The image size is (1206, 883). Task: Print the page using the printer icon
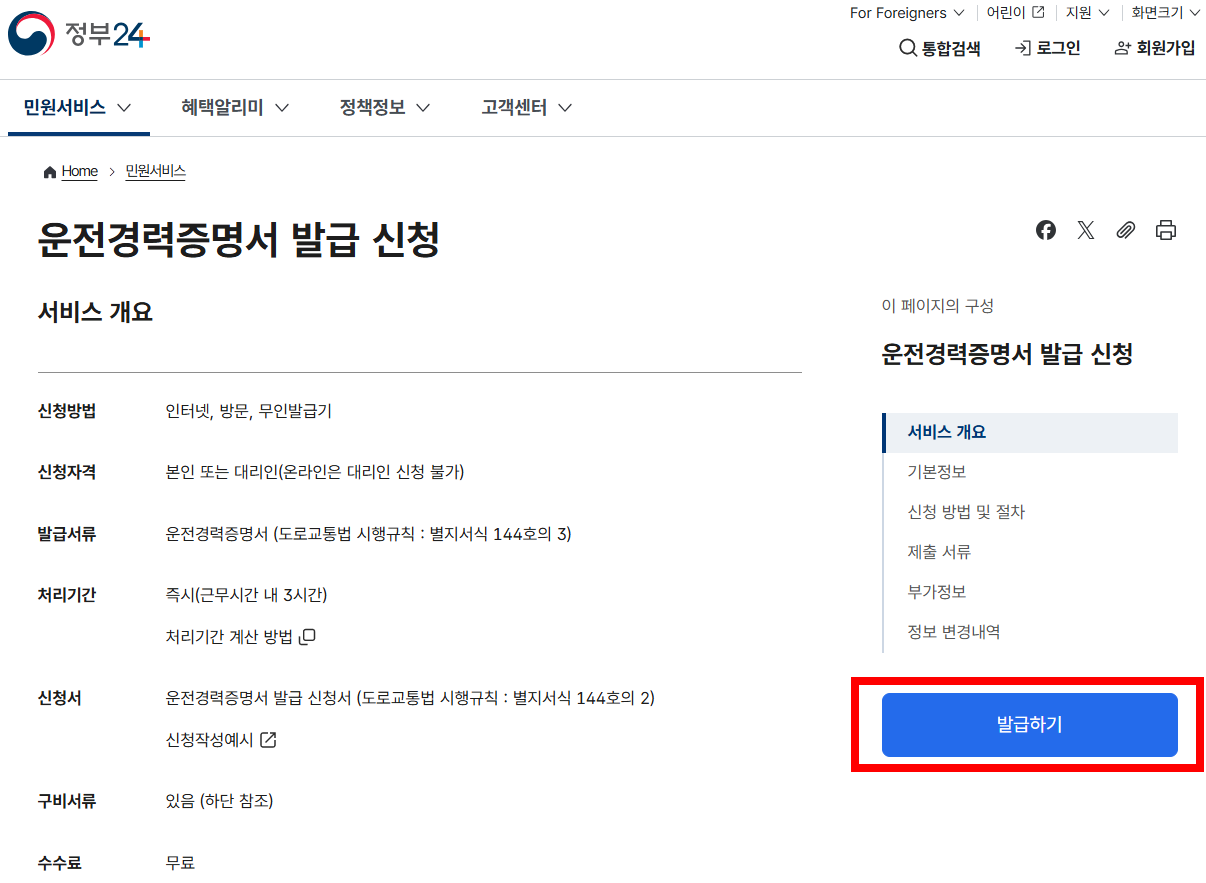pos(1165,230)
